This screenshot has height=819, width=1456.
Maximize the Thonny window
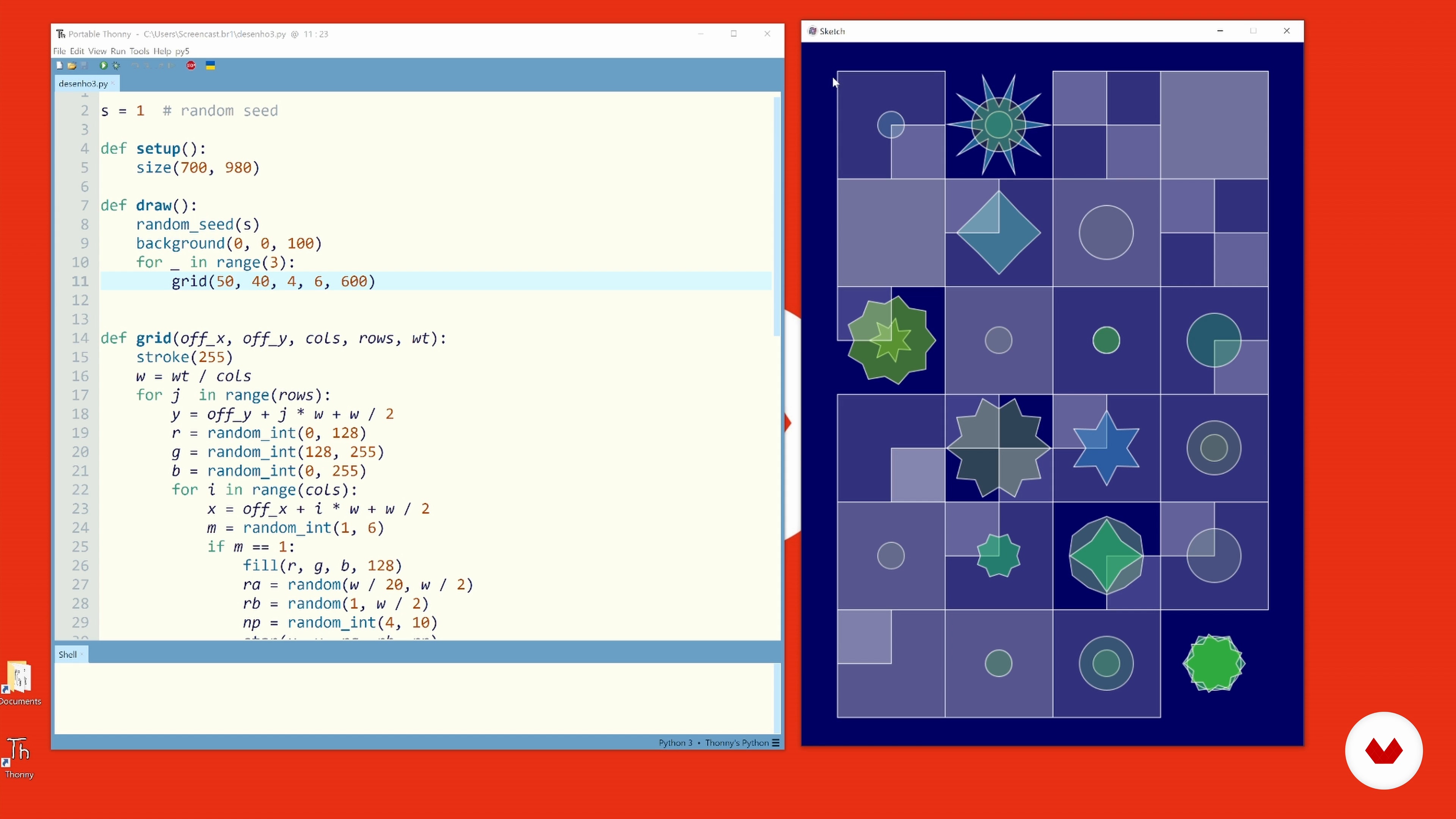pyautogui.click(x=734, y=34)
